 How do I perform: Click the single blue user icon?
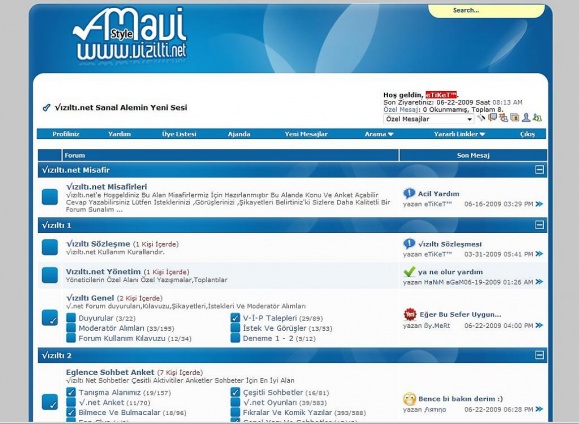[526, 118]
